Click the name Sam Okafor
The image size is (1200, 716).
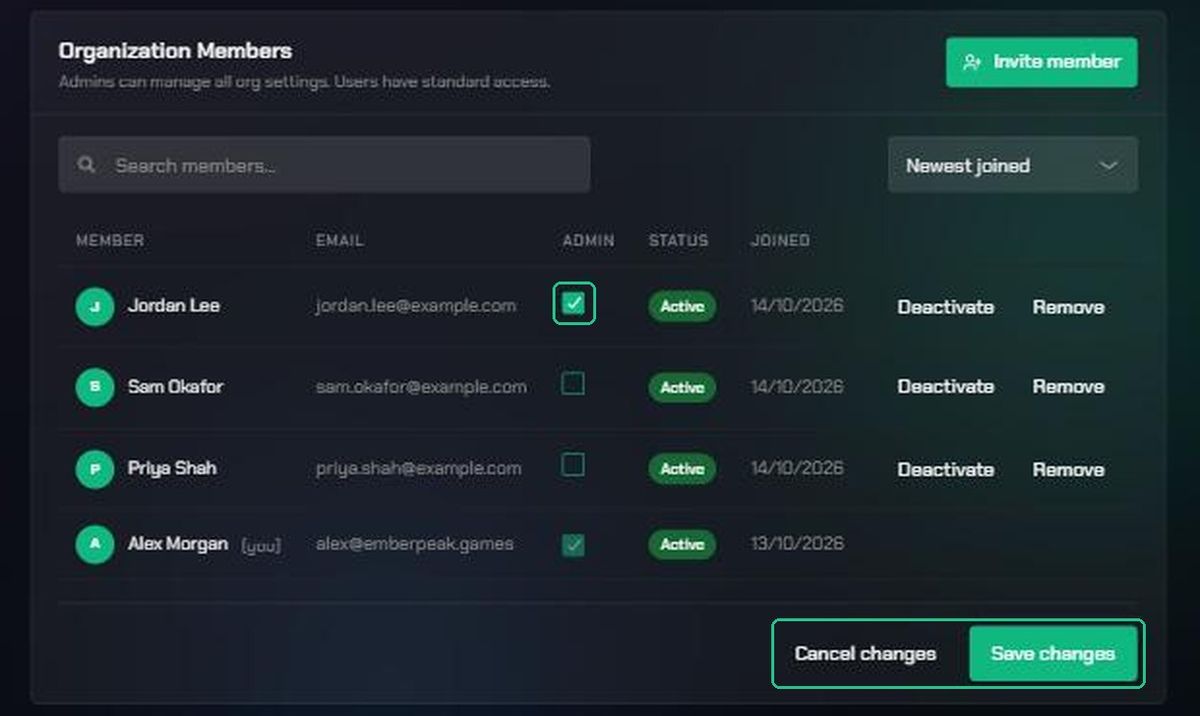click(x=176, y=387)
